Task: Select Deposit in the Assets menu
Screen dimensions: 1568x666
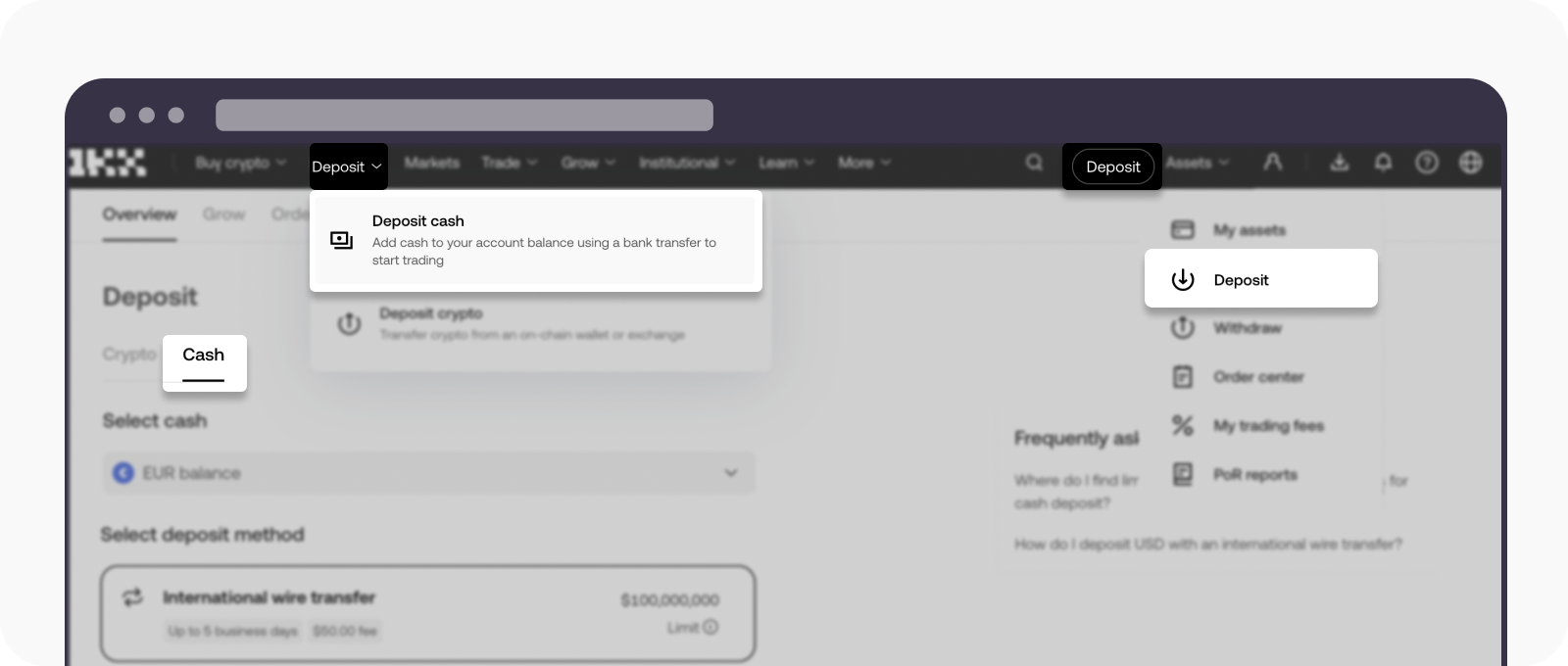Action: (1261, 279)
